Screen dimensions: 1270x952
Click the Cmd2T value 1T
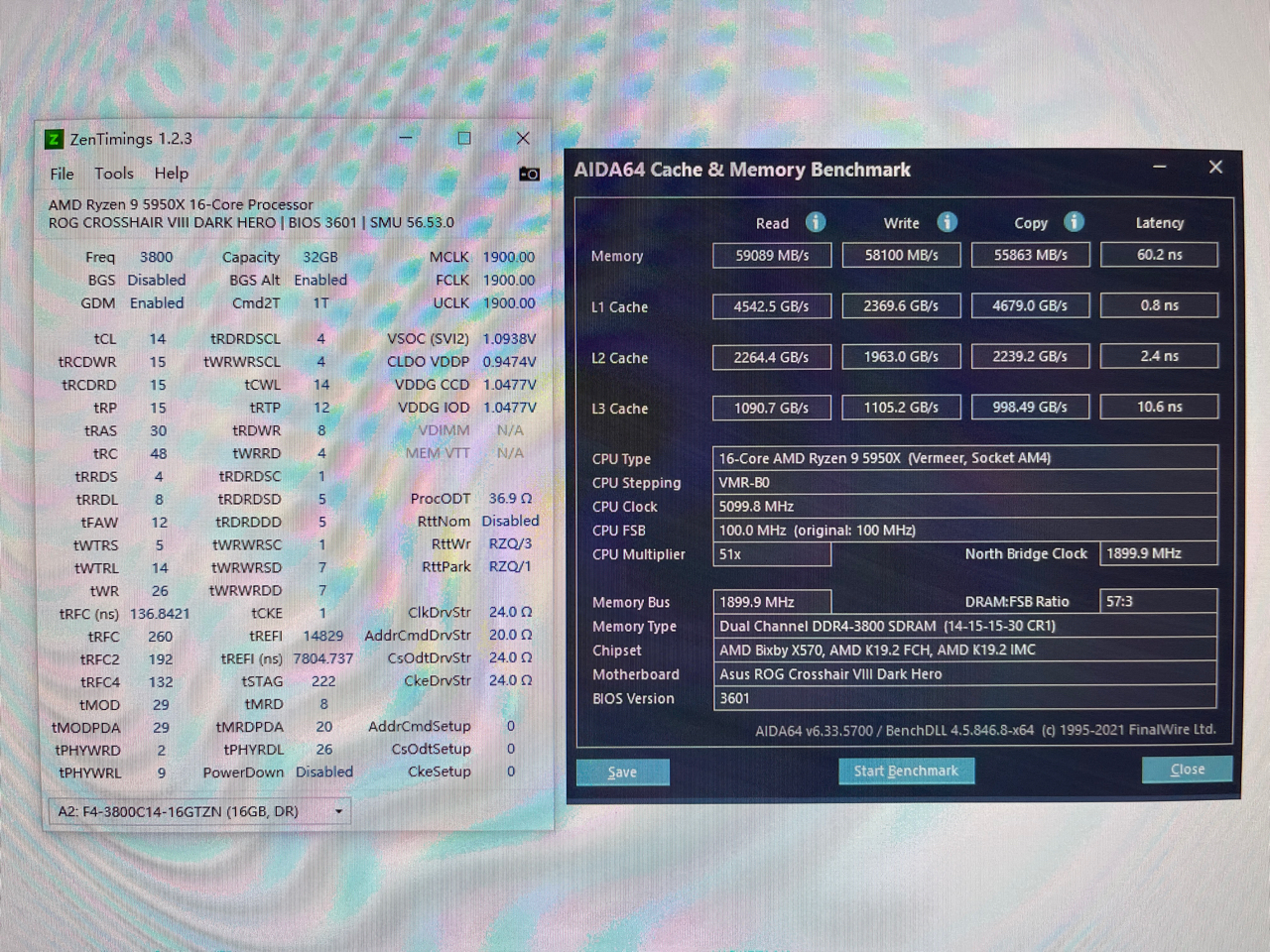321,303
